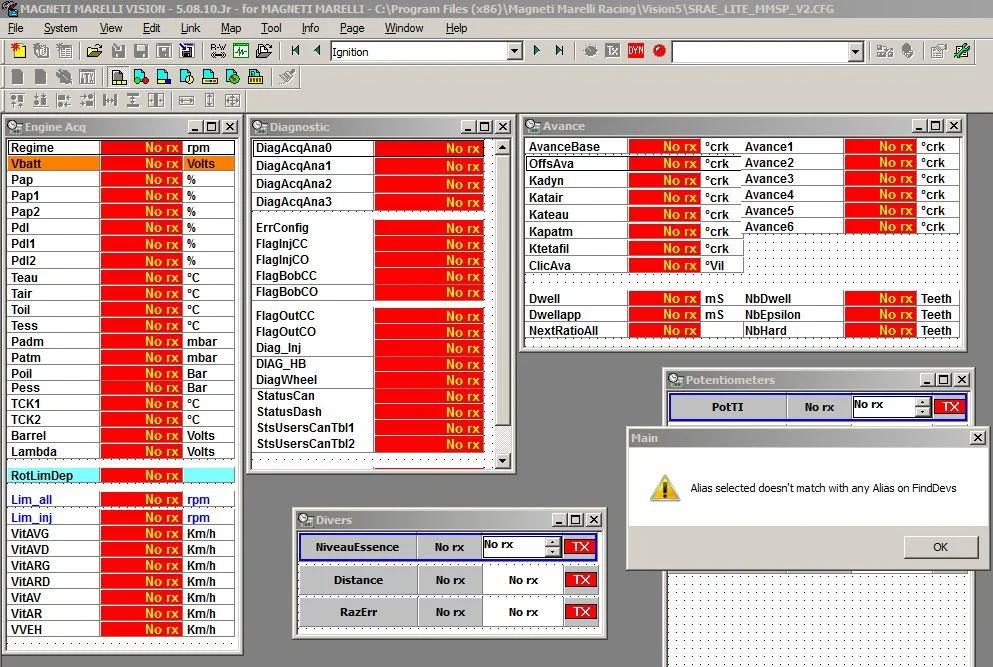The width and height of the screenshot is (993, 667).
Task: Click TX button for NiveauEssence
Action: point(580,547)
